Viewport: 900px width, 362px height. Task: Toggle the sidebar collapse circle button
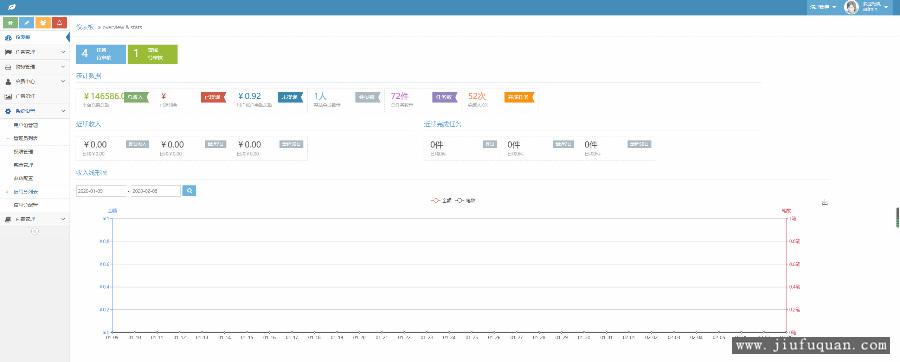click(x=35, y=231)
